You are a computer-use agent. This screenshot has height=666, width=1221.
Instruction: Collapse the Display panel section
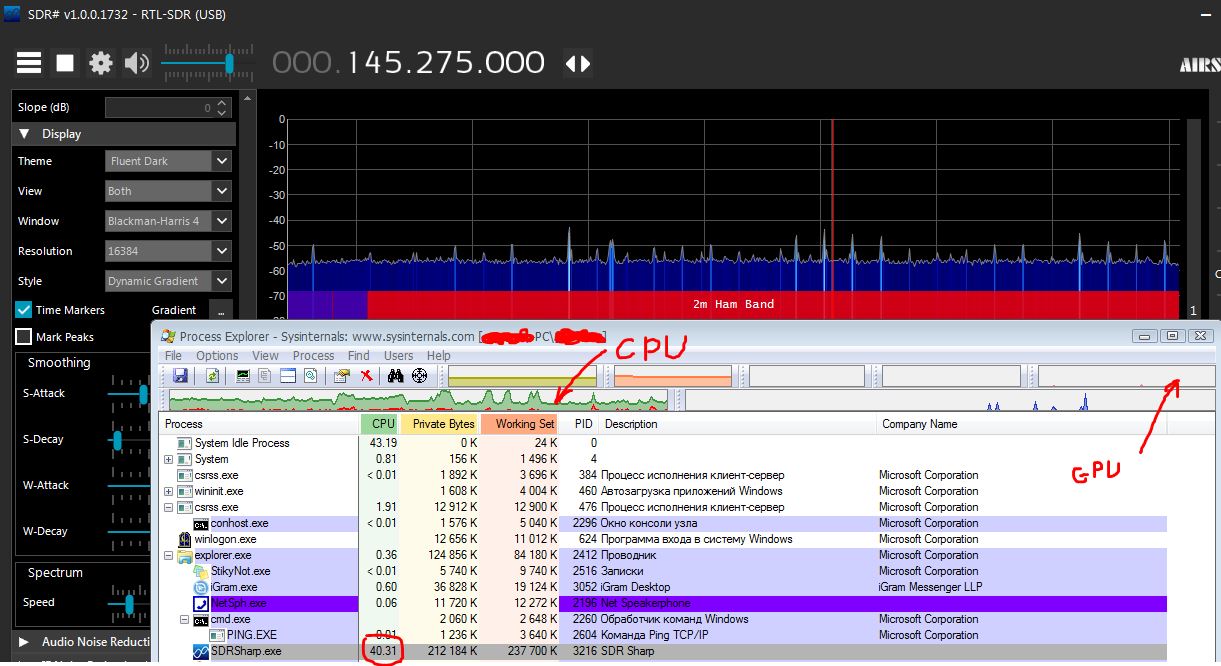tap(124, 134)
